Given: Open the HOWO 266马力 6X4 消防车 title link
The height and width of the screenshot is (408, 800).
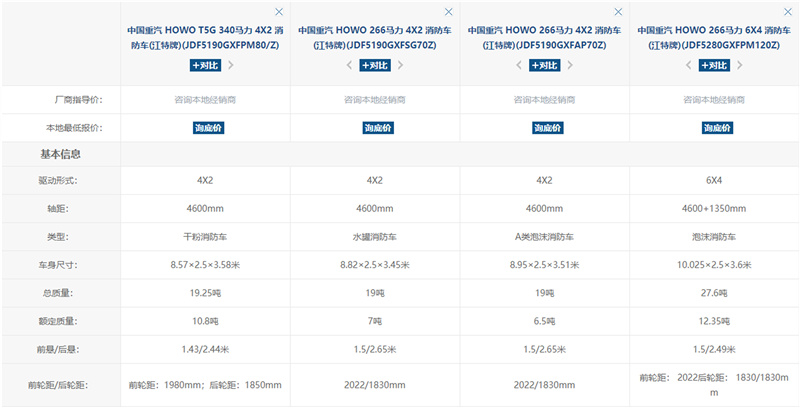Looking at the screenshot, I should pos(716,36).
